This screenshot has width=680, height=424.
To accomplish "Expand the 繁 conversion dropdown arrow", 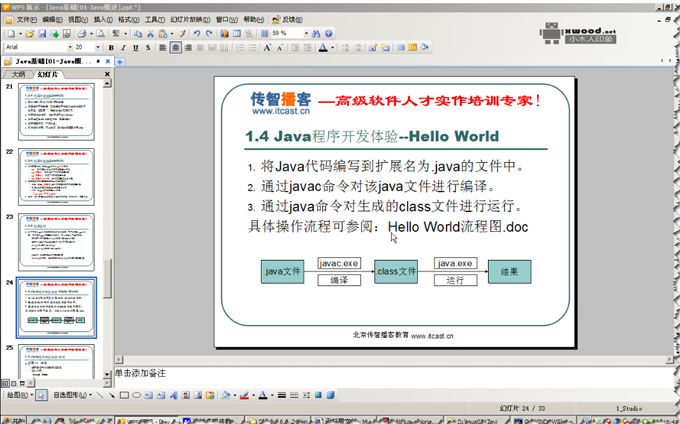I will click(x=125, y=34).
